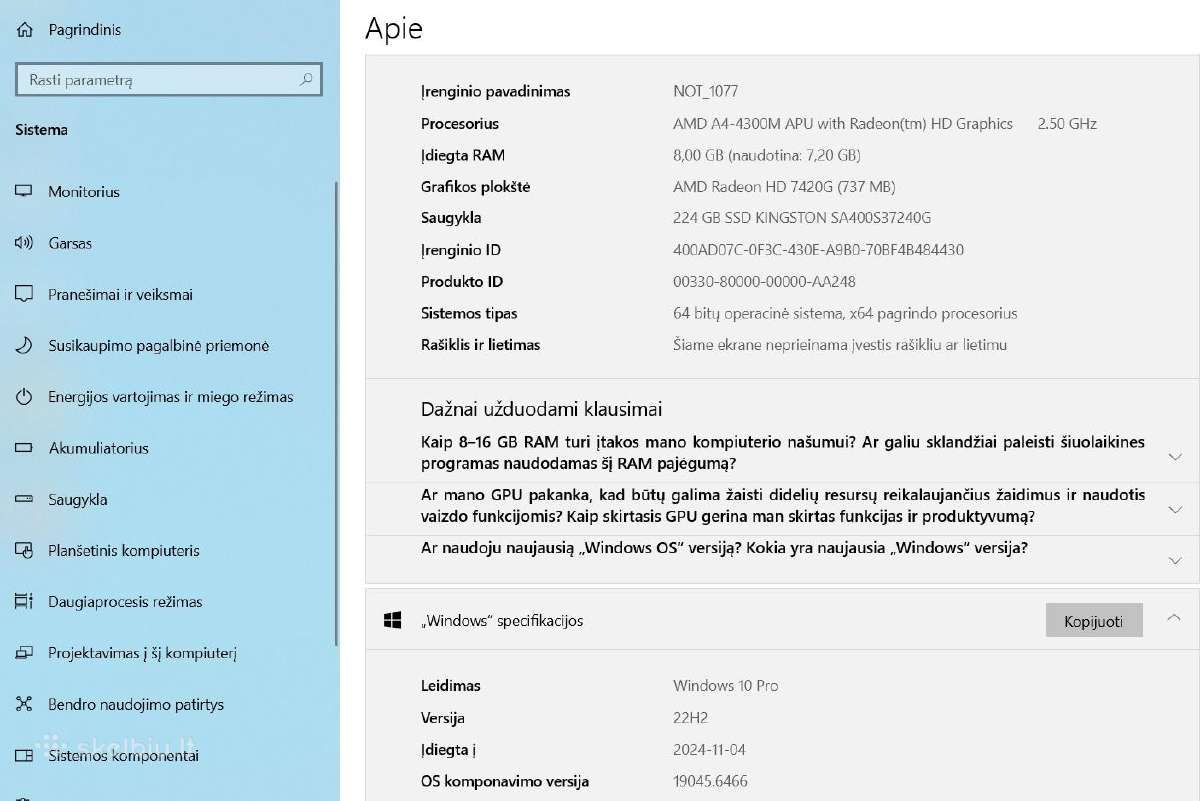1200x801 pixels.
Task: Click storage value 224 GB SSD KINGSTON
Action: [x=802, y=218]
